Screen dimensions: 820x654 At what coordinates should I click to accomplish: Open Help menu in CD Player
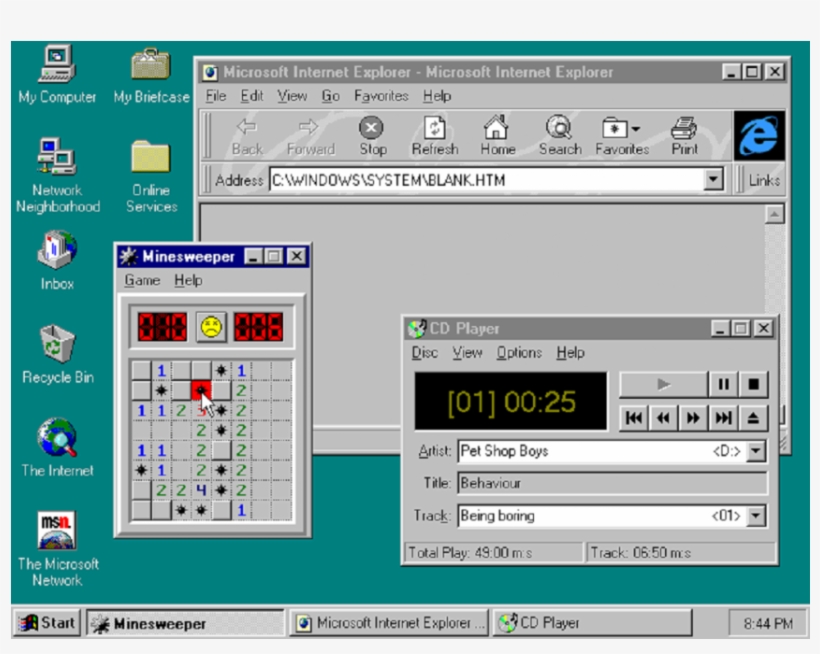(x=570, y=353)
